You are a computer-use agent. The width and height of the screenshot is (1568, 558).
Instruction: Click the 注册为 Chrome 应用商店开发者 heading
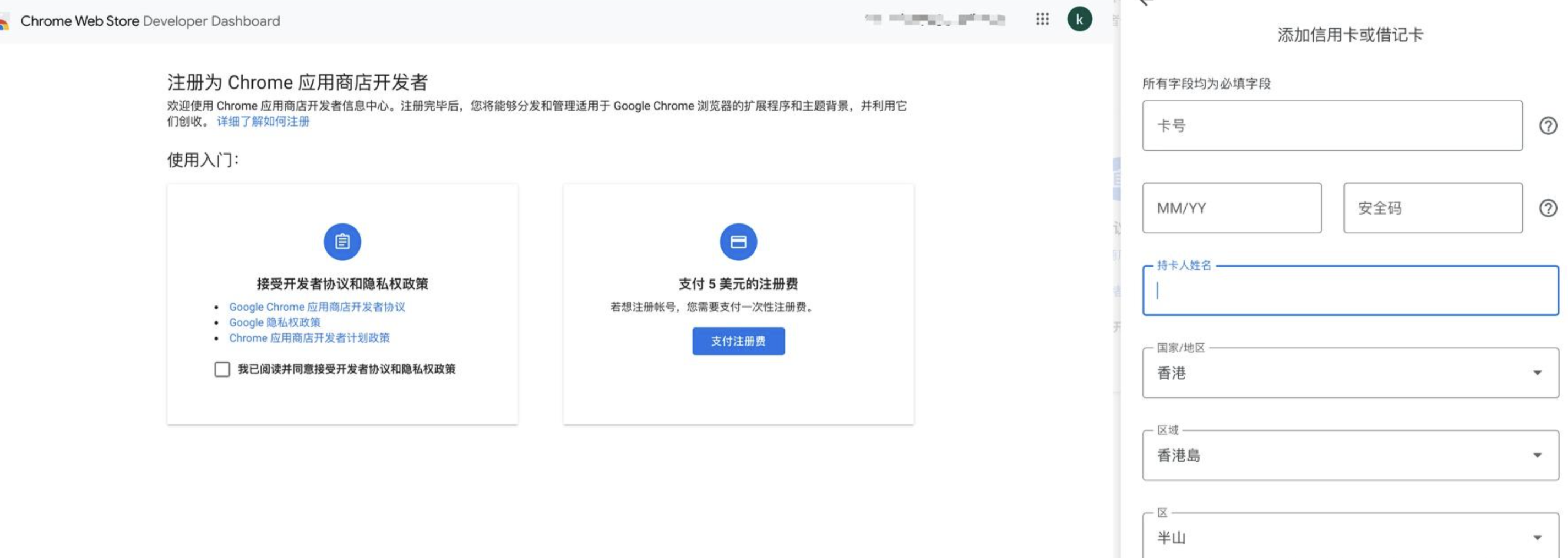[297, 82]
